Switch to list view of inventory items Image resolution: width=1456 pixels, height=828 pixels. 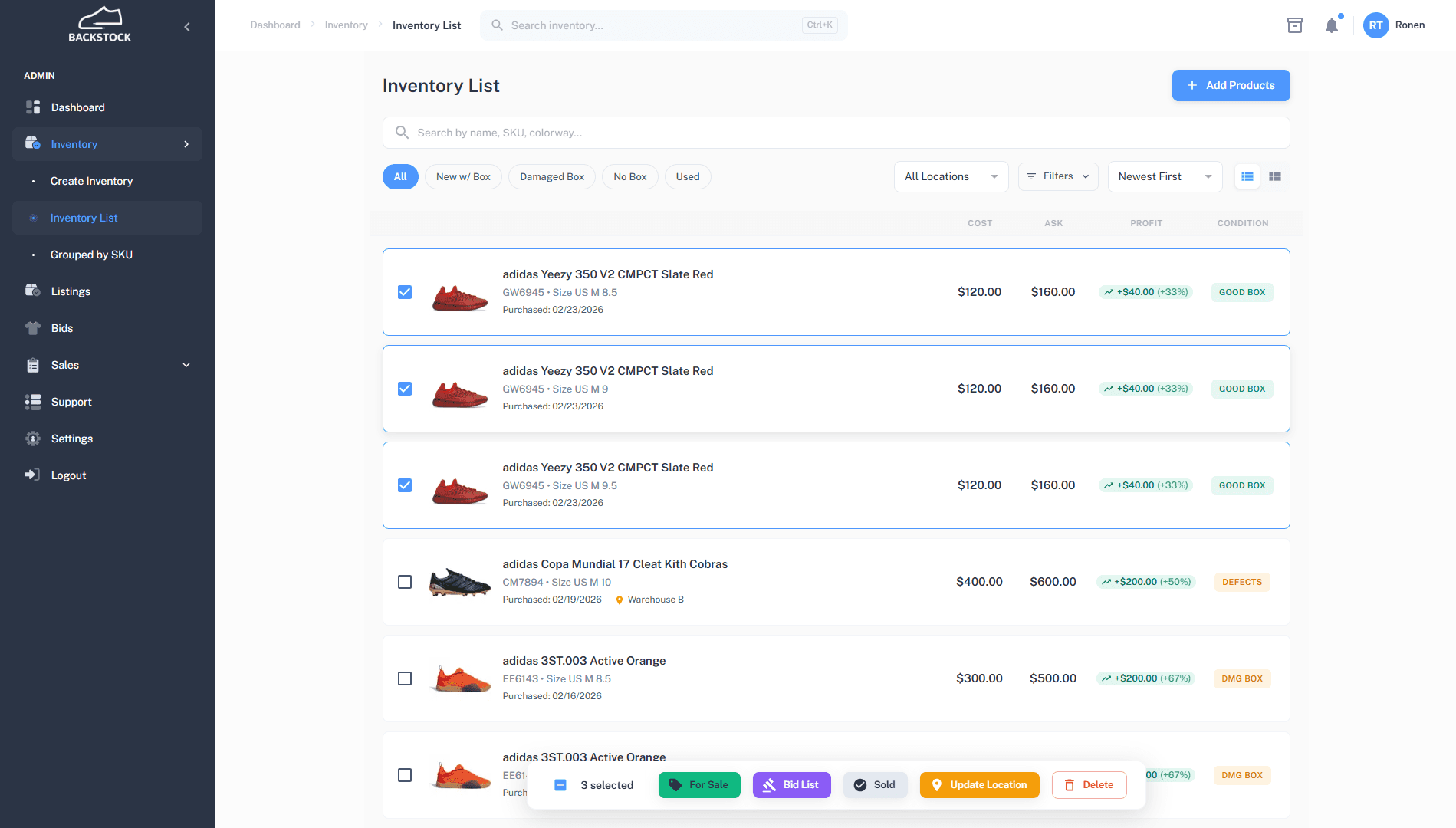[x=1247, y=176]
